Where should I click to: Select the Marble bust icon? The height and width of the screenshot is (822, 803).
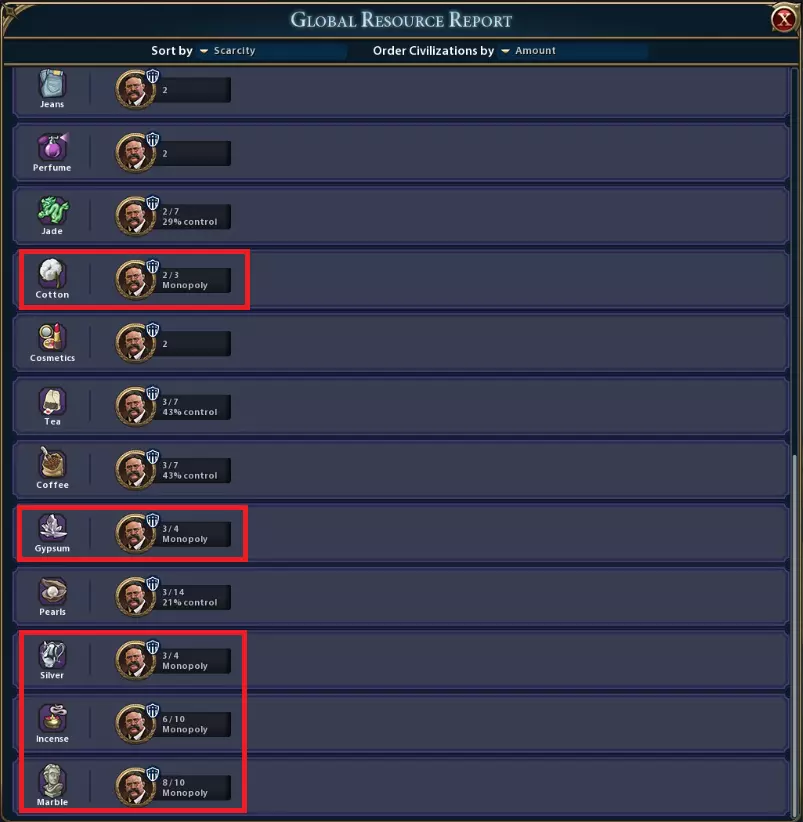point(52,782)
